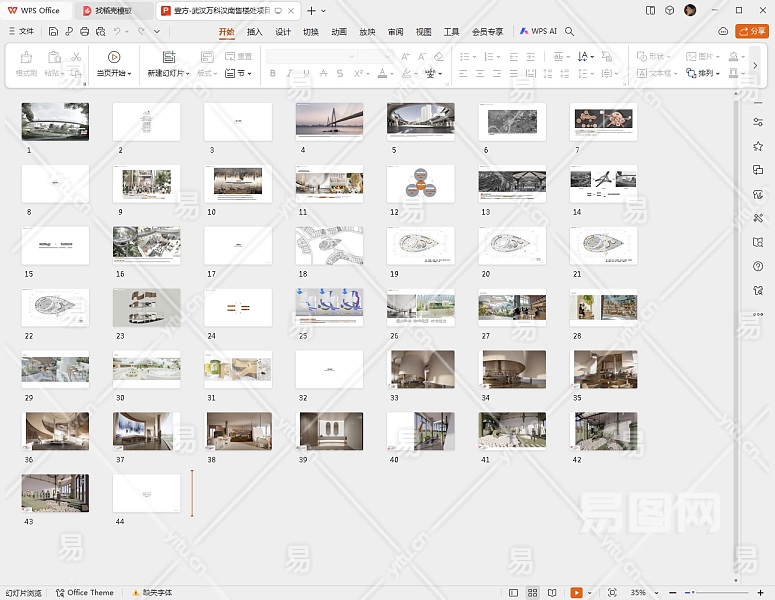Click the New Slide icon
Viewport: 775px width, 600px height.
[x=168, y=57]
